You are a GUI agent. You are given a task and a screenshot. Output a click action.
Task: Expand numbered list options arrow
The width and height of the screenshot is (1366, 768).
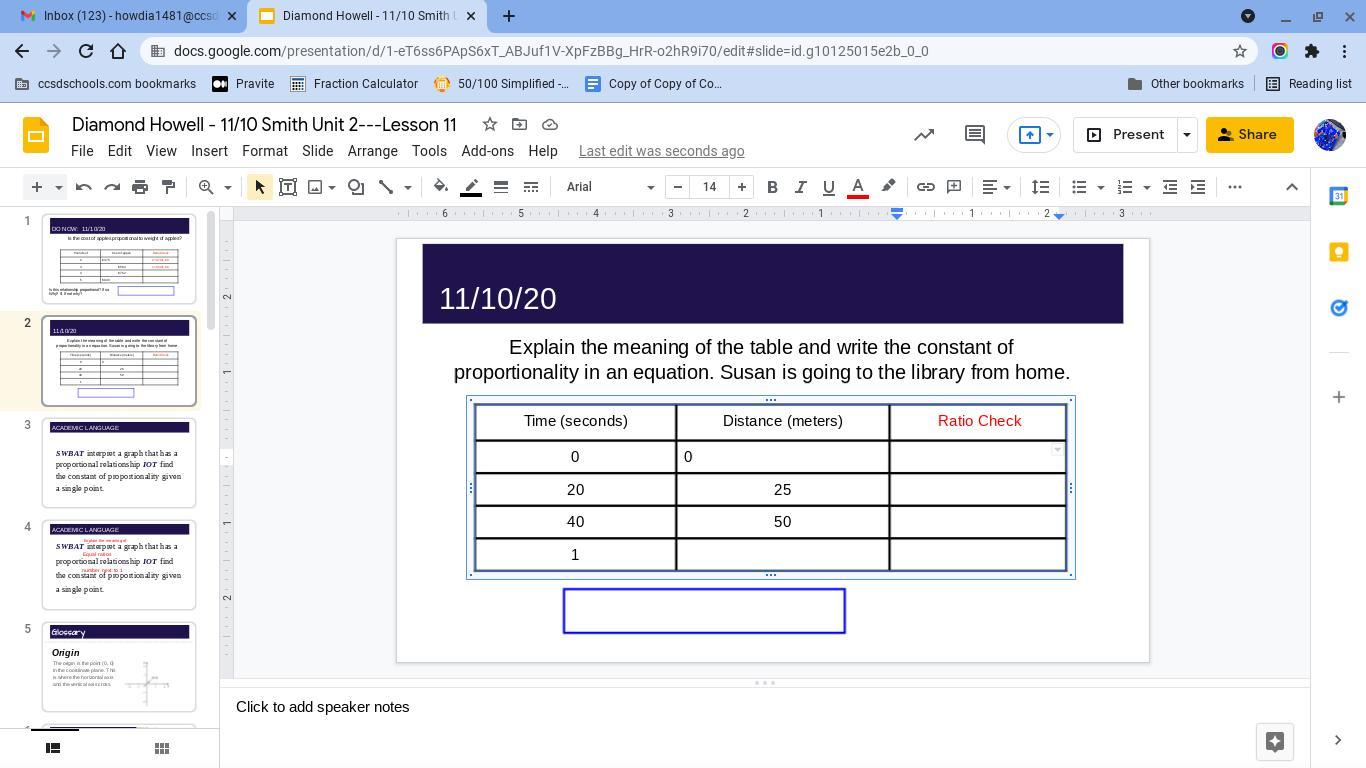coord(1146,187)
